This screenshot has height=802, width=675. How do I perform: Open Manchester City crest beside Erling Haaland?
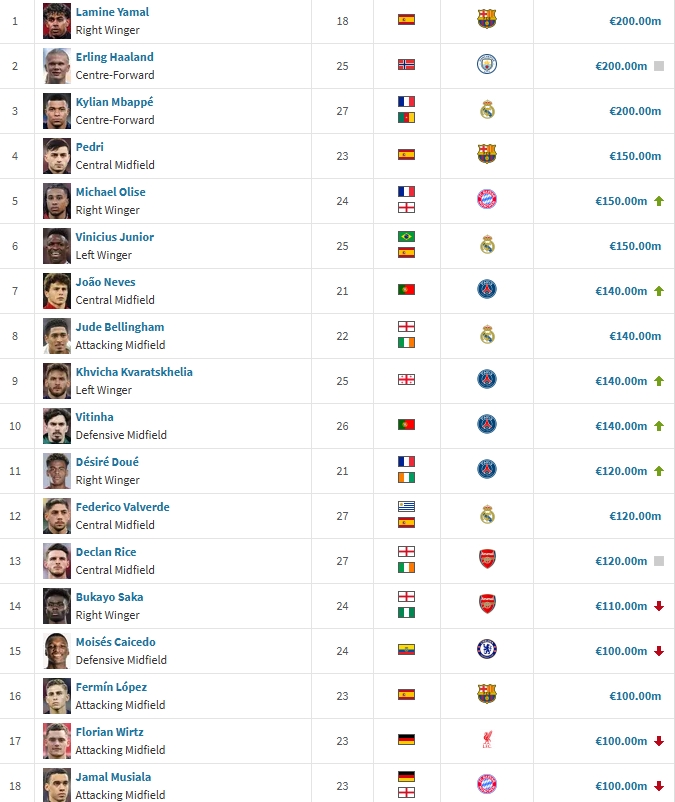pyautogui.click(x=487, y=64)
